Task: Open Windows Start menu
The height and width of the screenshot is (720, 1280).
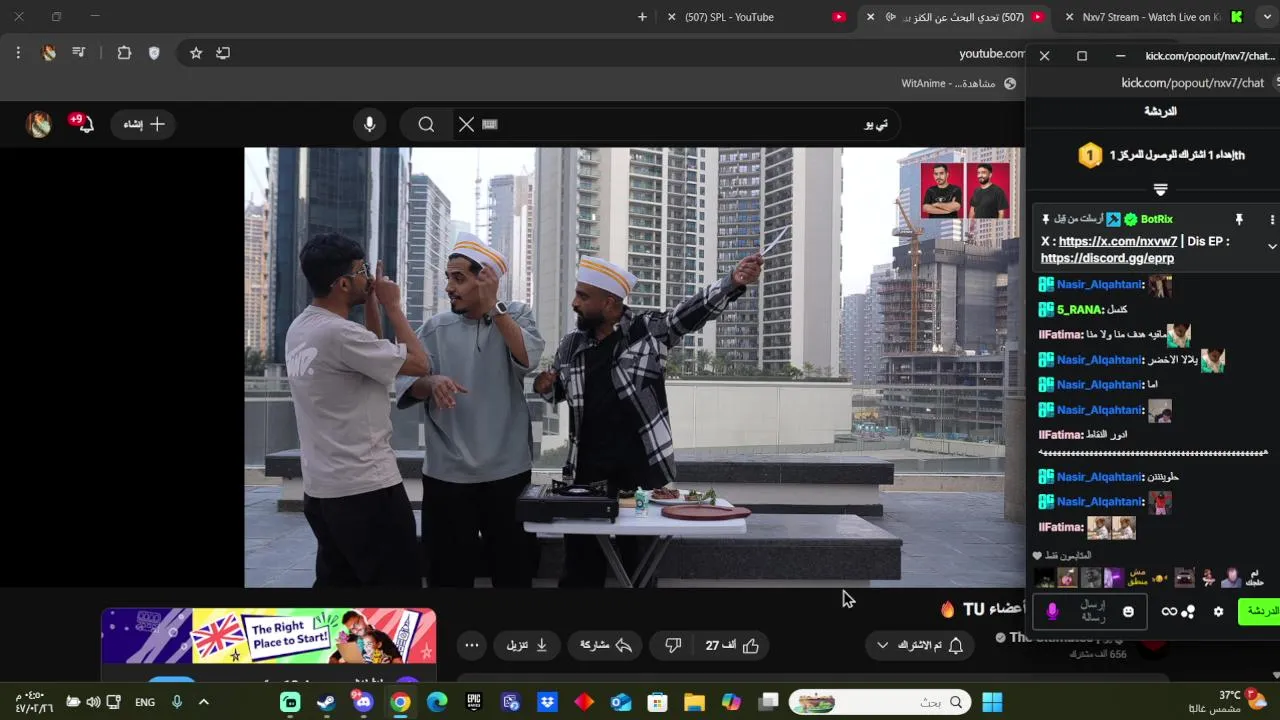Action: (992, 702)
